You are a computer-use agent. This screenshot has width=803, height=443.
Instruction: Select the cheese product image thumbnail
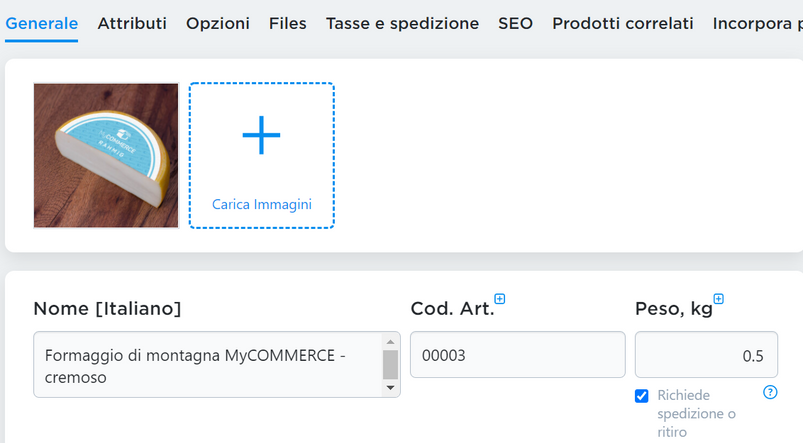coord(106,155)
